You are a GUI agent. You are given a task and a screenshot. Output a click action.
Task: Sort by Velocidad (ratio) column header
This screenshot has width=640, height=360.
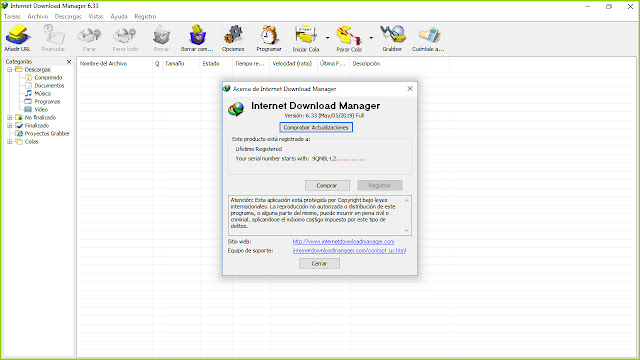click(x=293, y=64)
